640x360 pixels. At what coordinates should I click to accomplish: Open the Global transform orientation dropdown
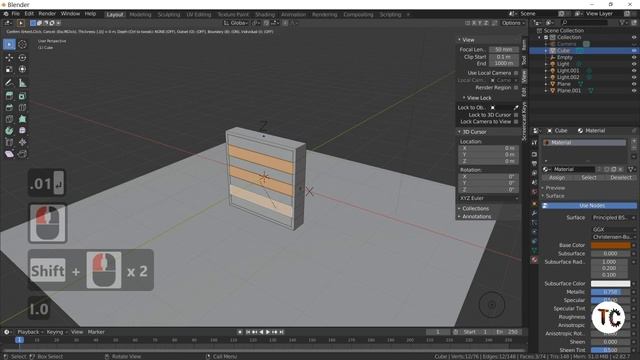(x=236, y=23)
